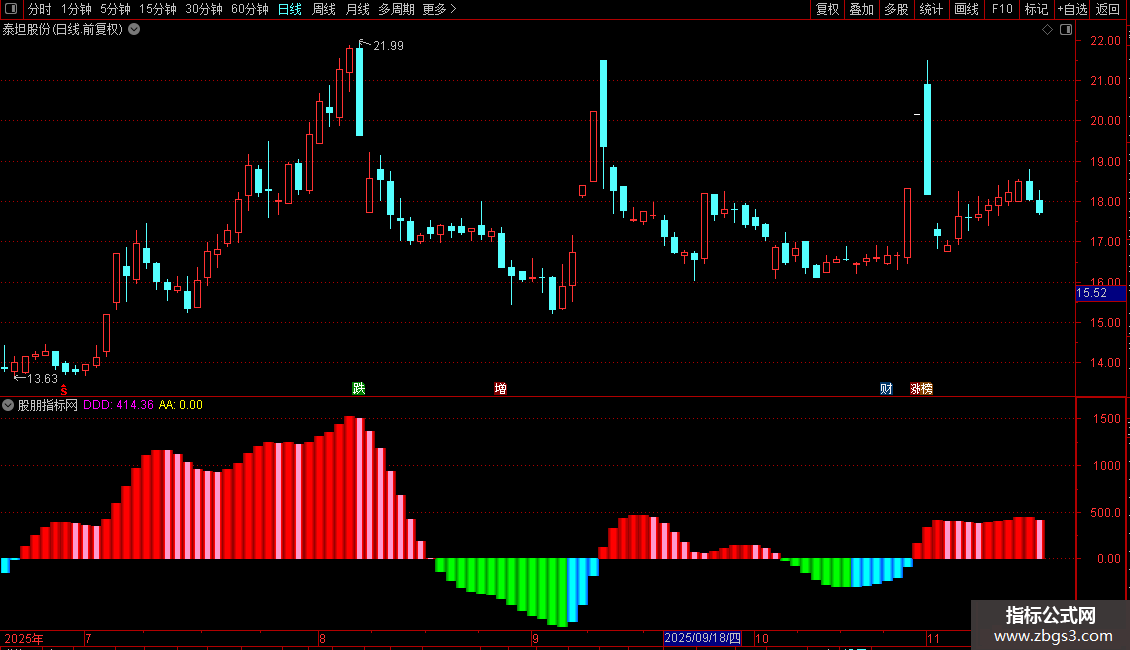Click the 复权 button

(827, 9)
